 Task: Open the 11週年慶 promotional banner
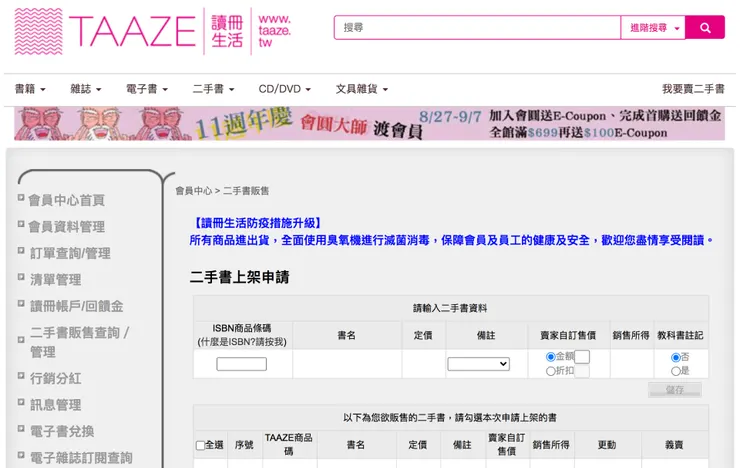pos(370,124)
